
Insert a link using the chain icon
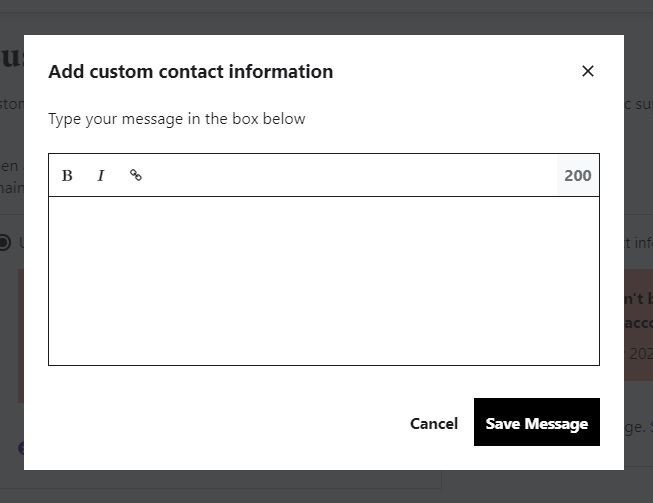point(136,176)
